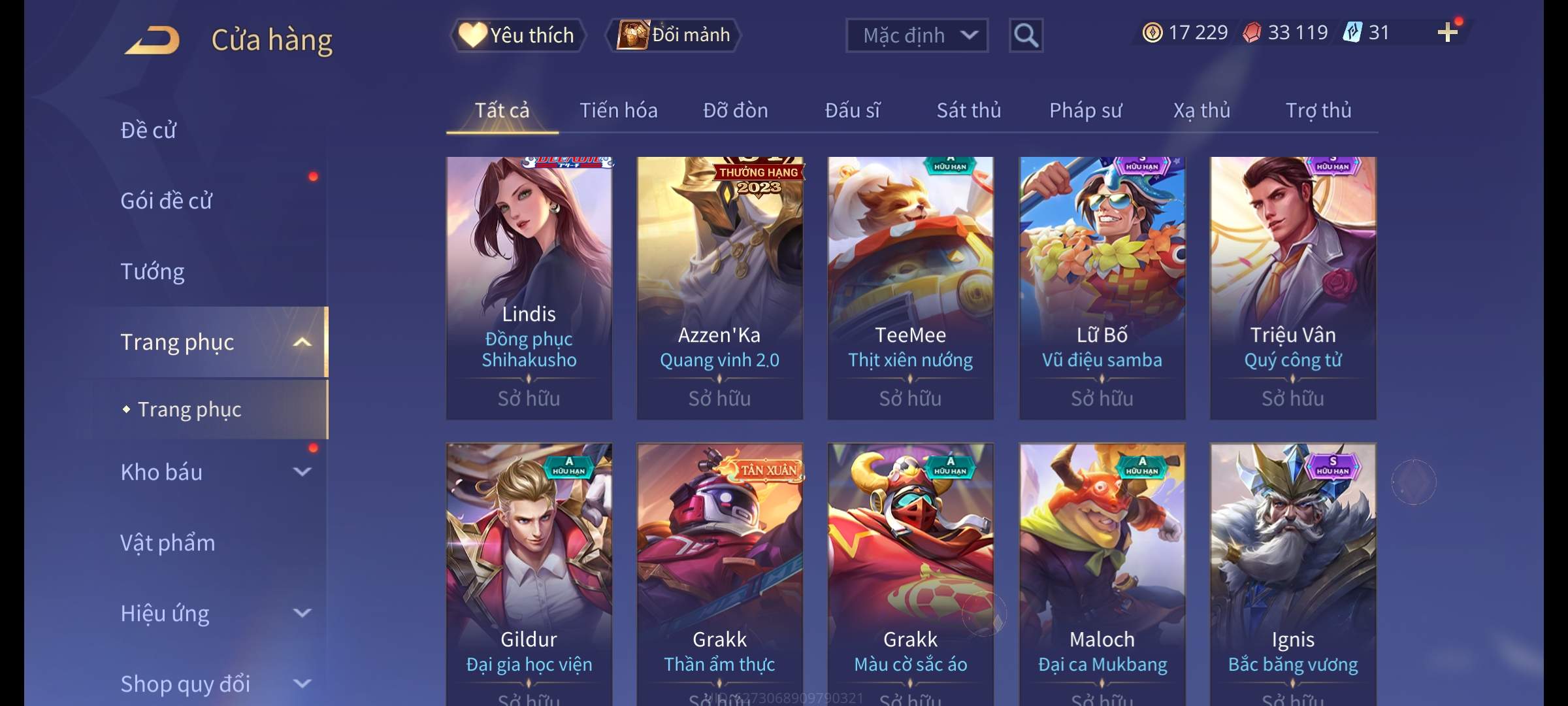
Task: Open Yêu thích favorites heart button
Action: (x=517, y=35)
